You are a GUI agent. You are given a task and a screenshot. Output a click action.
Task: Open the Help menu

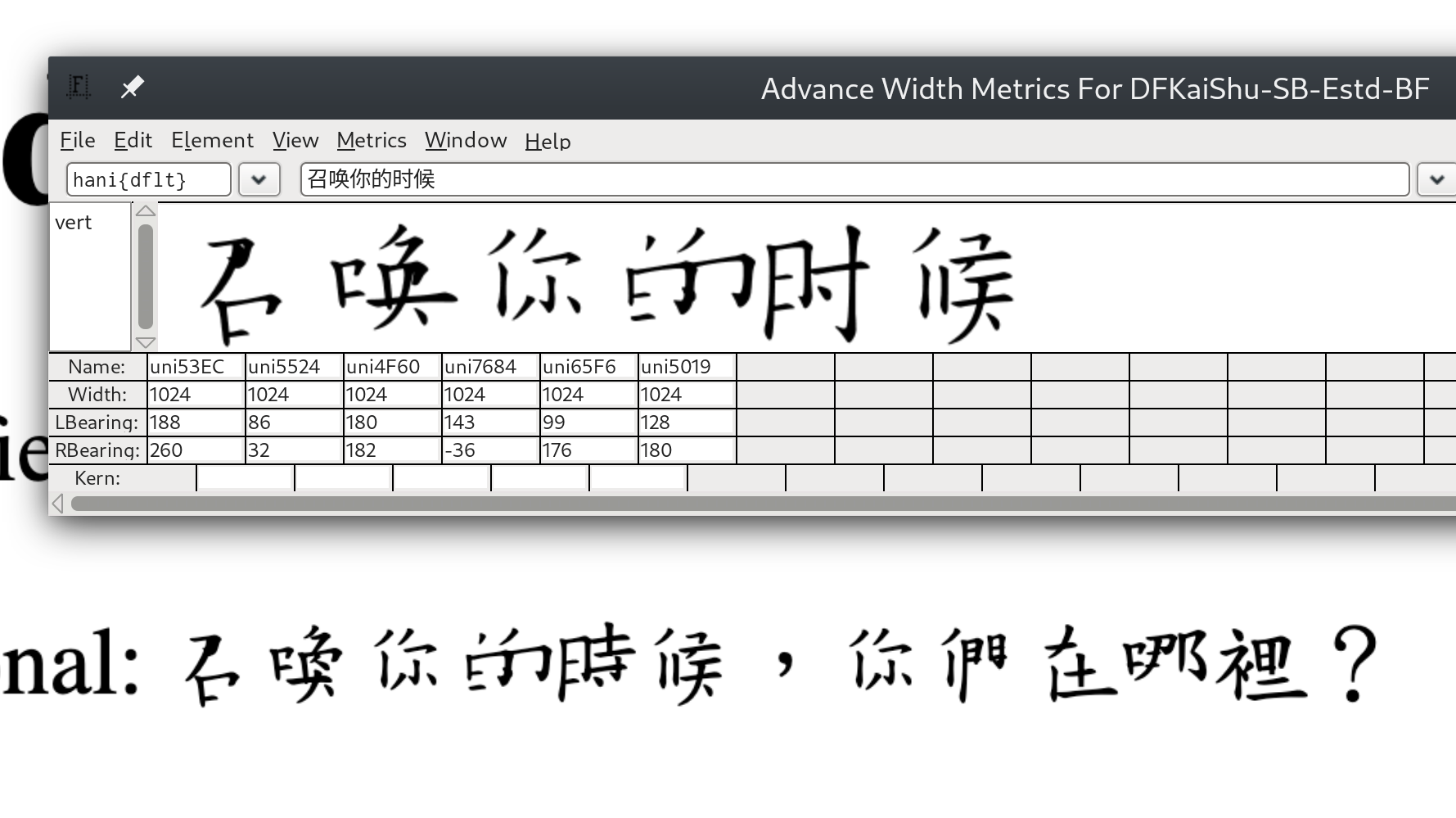[x=547, y=141]
